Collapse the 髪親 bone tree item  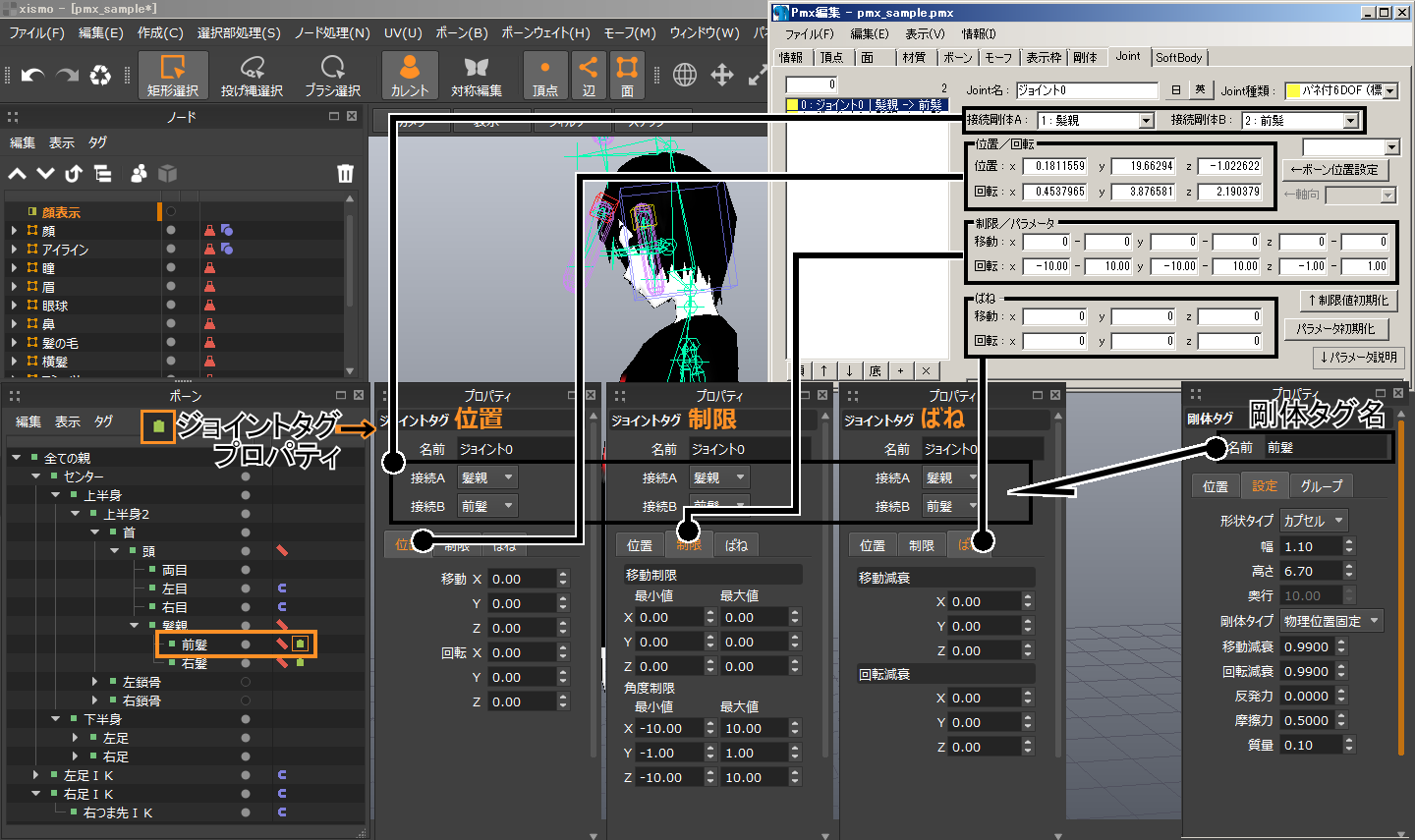[x=135, y=626]
